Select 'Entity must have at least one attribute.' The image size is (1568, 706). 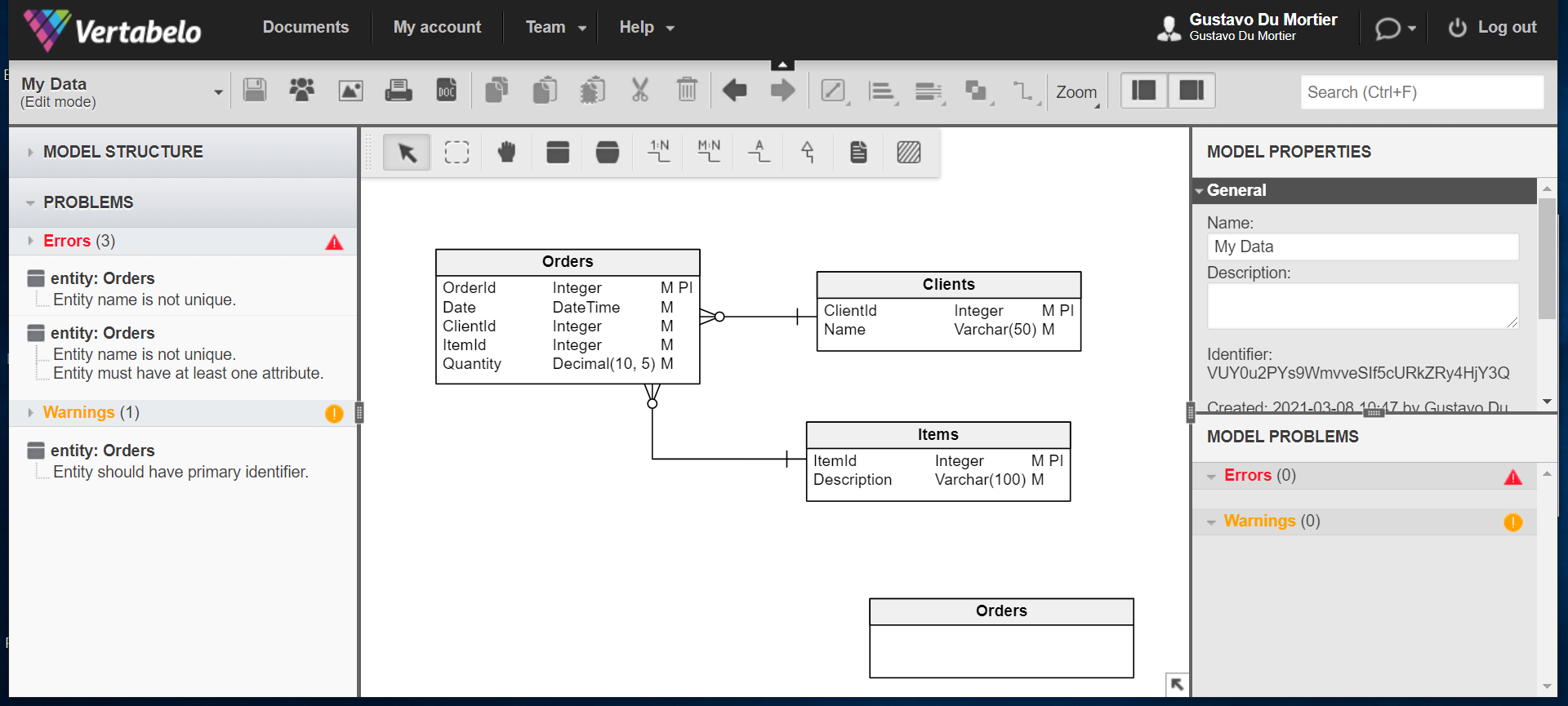click(x=188, y=373)
